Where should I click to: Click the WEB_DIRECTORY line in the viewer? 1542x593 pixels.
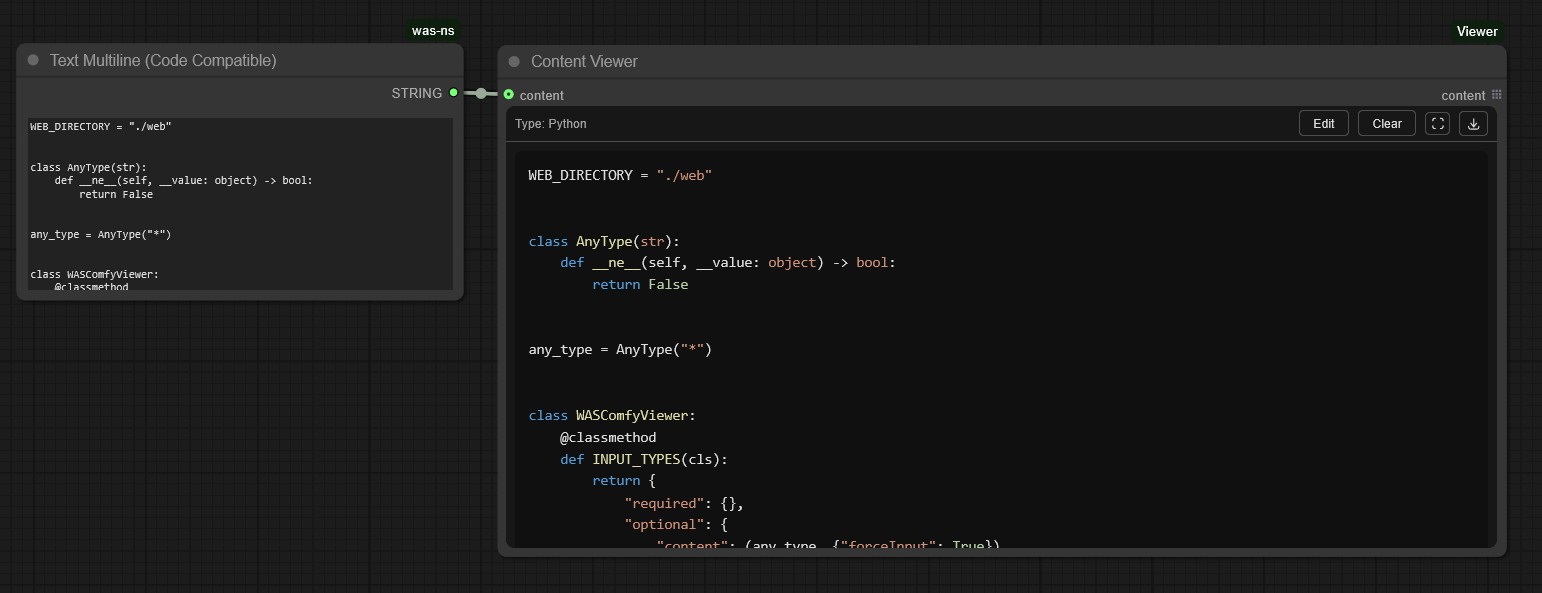(620, 175)
